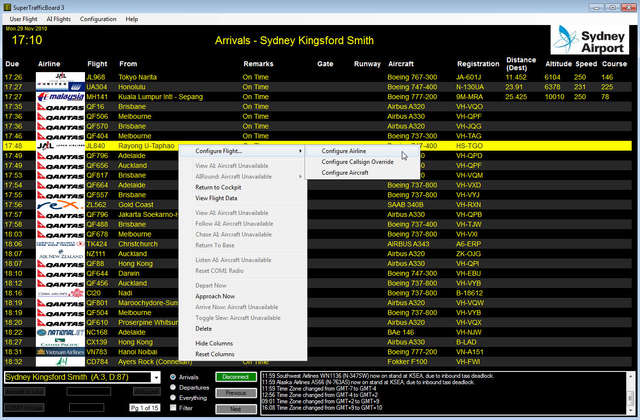Click the Sydney Airport logo
This screenshot has height=420, width=640.
[x=590, y=40]
